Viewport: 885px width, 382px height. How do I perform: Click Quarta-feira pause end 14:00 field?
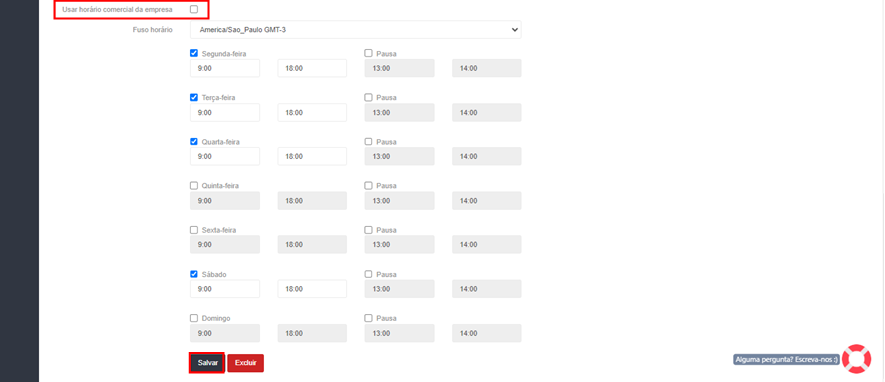[x=487, y=156]
